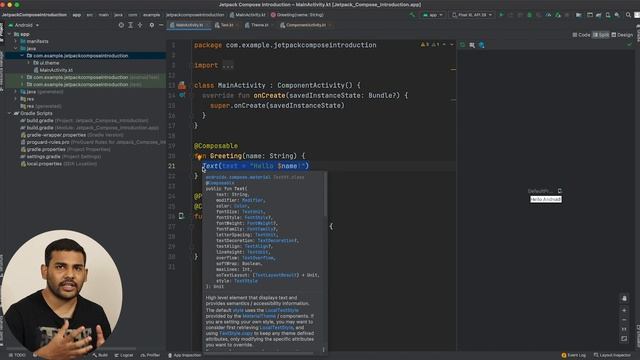Hide the Project tool window
The width and height of the screenshot is (640, 360).
click(161, 25)
